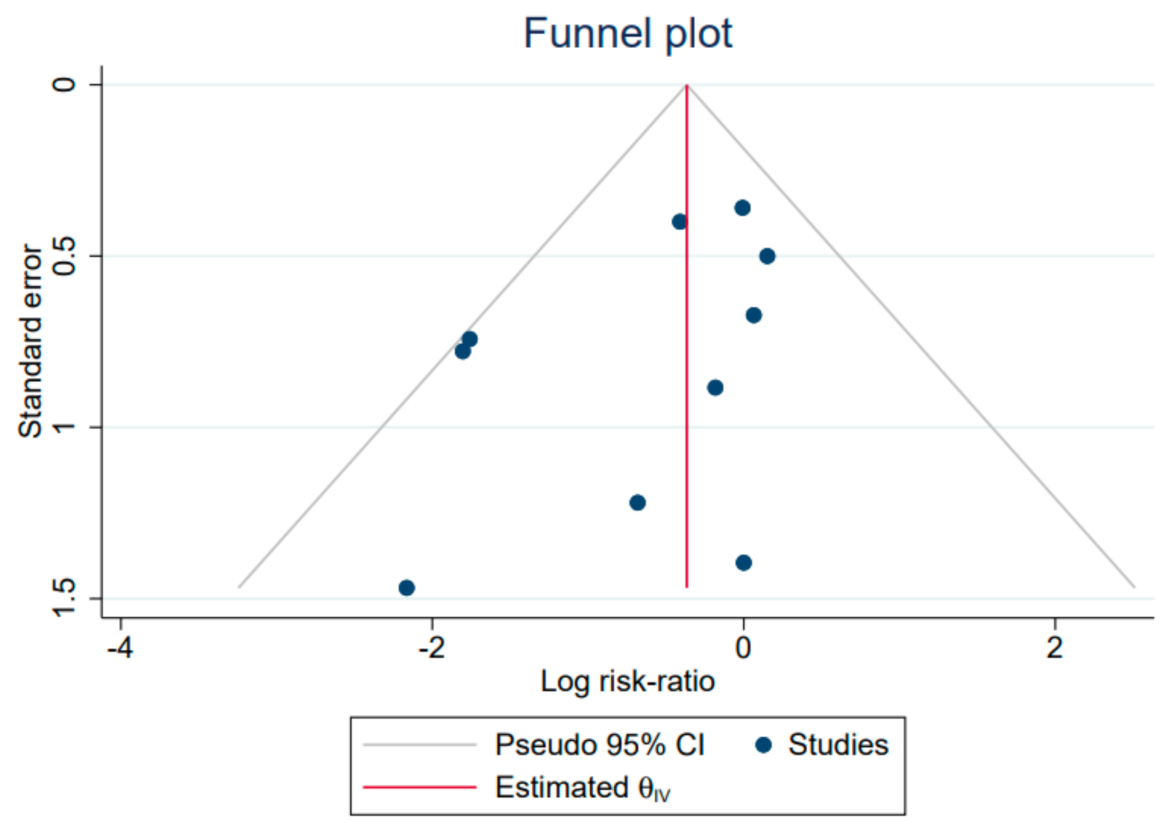Viewport: 1168px width, 832px height.
Task: Click the "-4" x-axis tick label
Action: [x=121, y=646]
